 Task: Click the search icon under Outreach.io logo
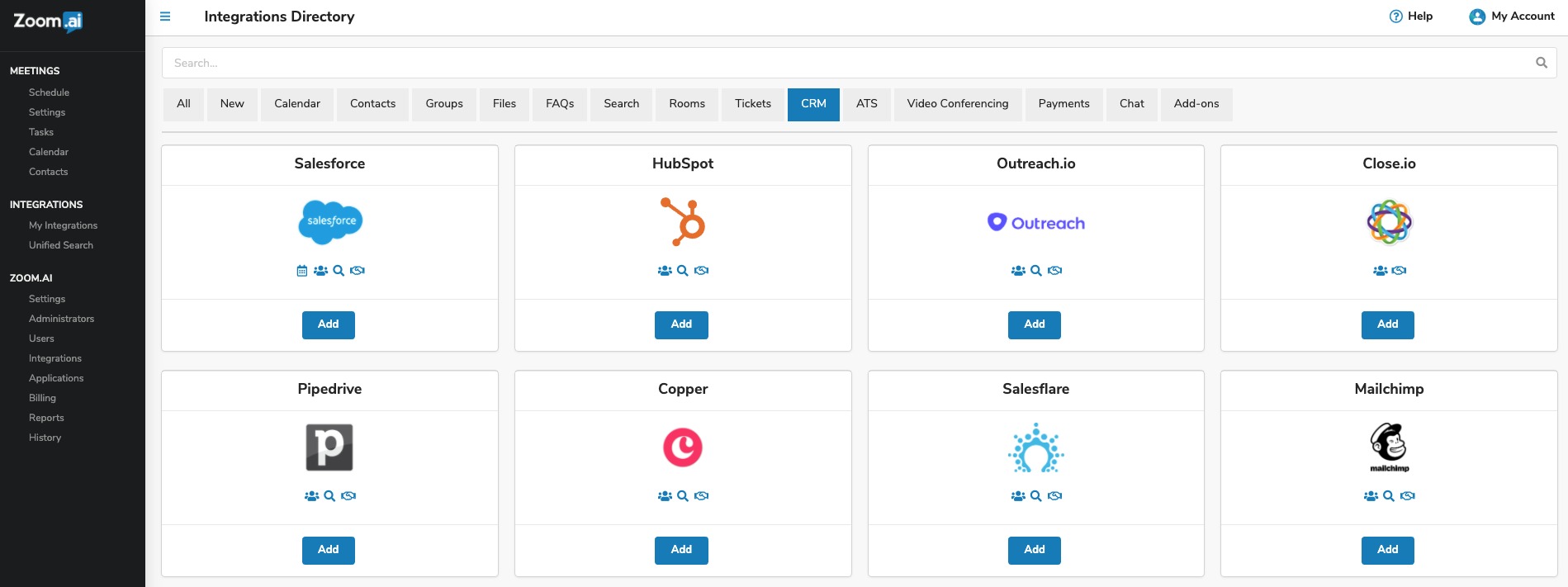1036,271
